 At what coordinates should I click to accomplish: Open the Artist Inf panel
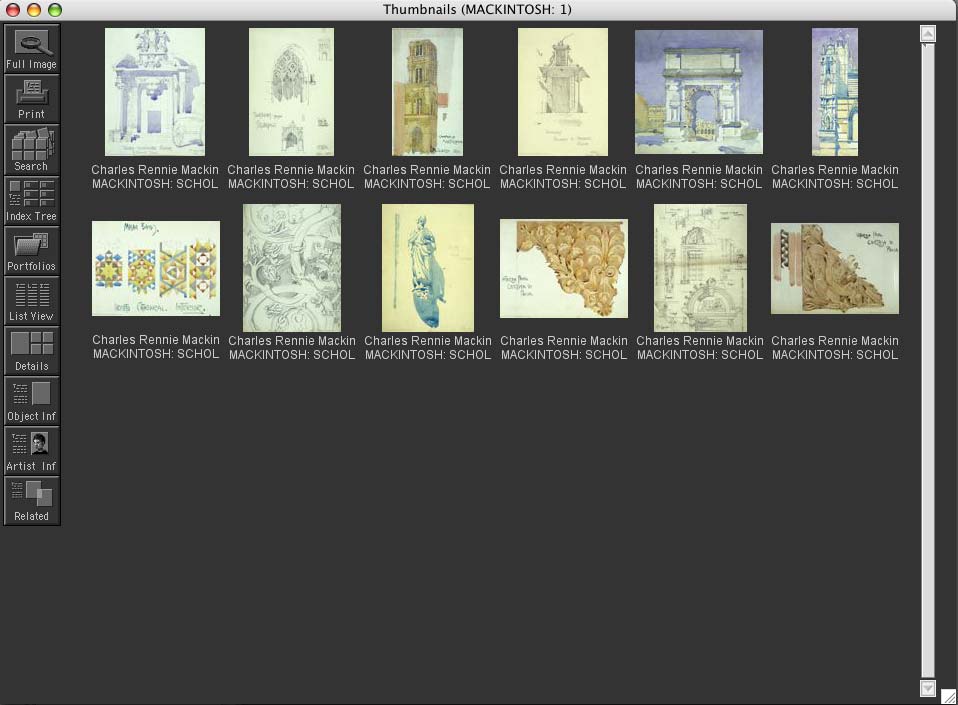pyautogui.click(x=31, y=450)
